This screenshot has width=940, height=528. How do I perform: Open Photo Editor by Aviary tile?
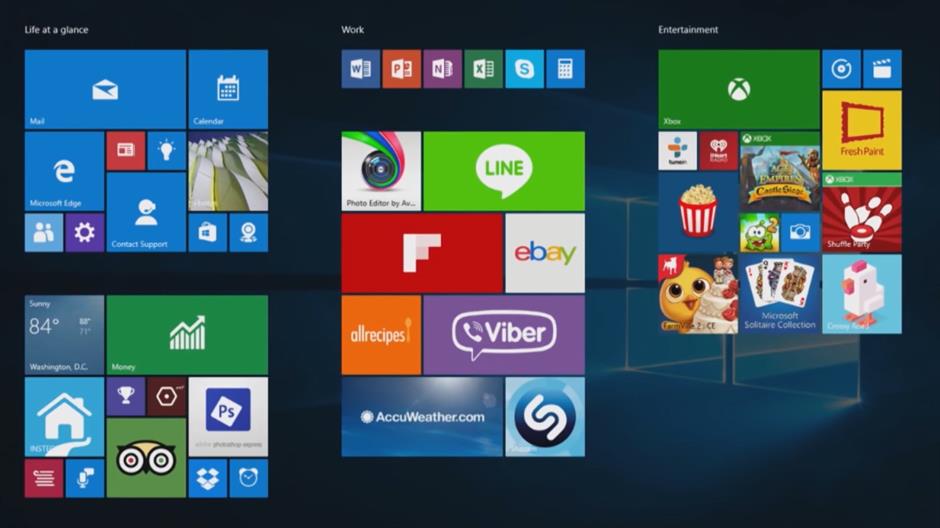pyautogui.click(x=381, y=171)
